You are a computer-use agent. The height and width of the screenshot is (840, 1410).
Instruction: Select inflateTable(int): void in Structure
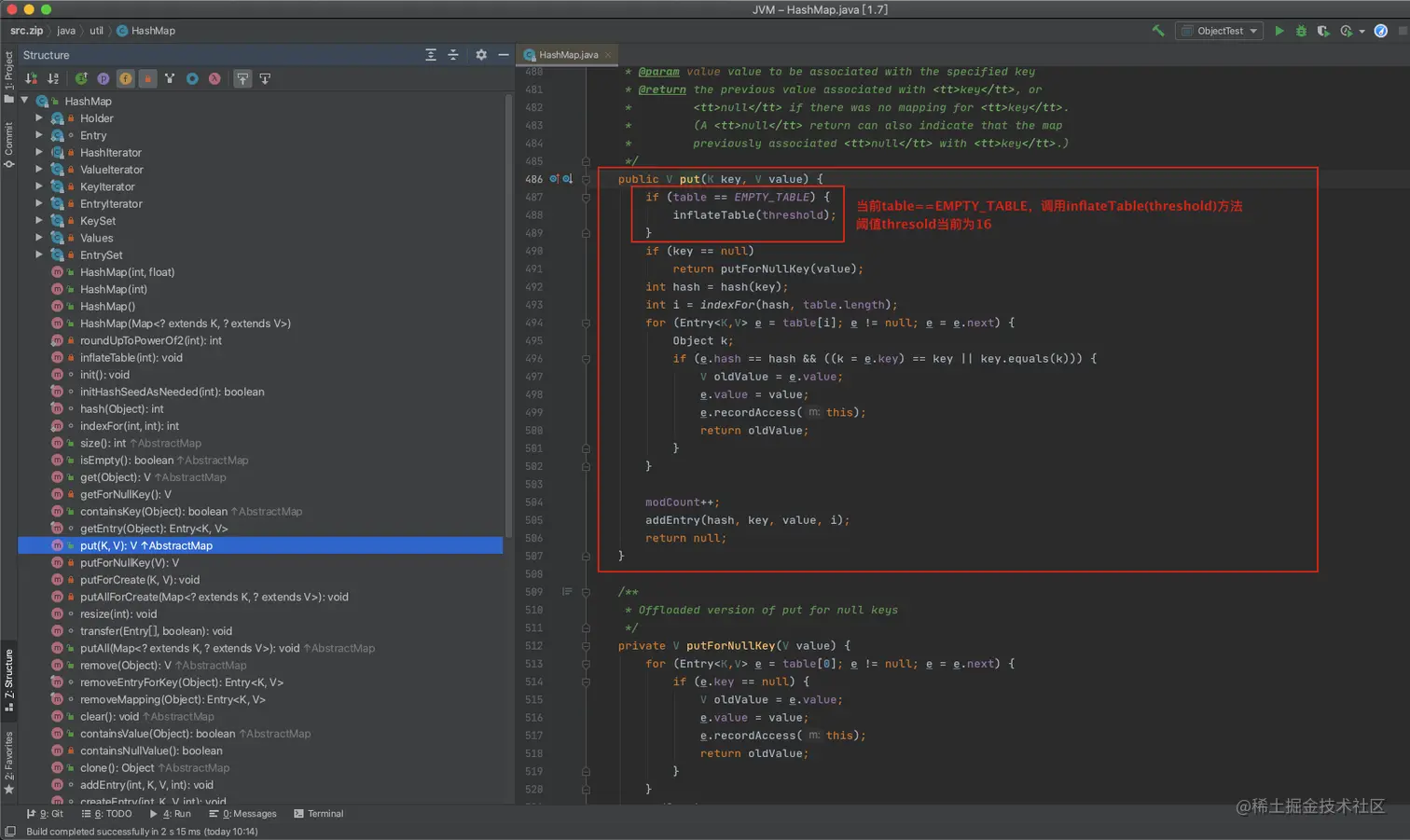tap(131, 358)
